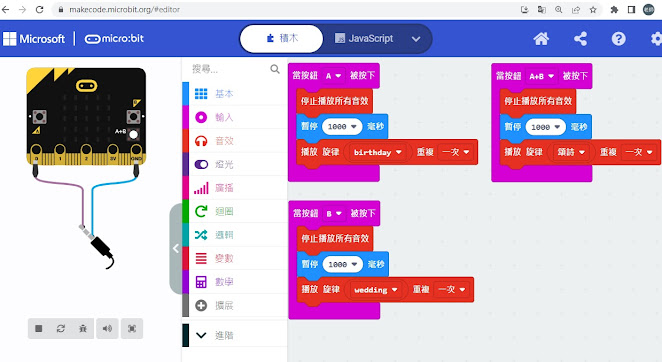This screenshot has height=362, width=662.
Task: Open browser extensions puzzle icon
Action: 614,9
